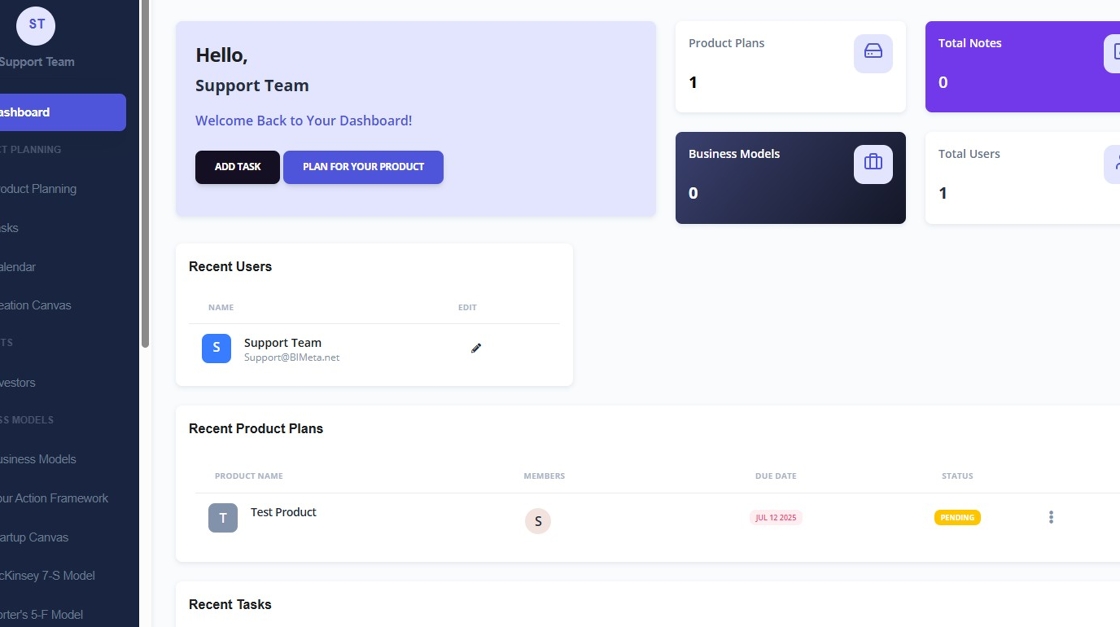Click the blue S avatar in Recent Users
1120x627 pixels.
click(216, 348)
